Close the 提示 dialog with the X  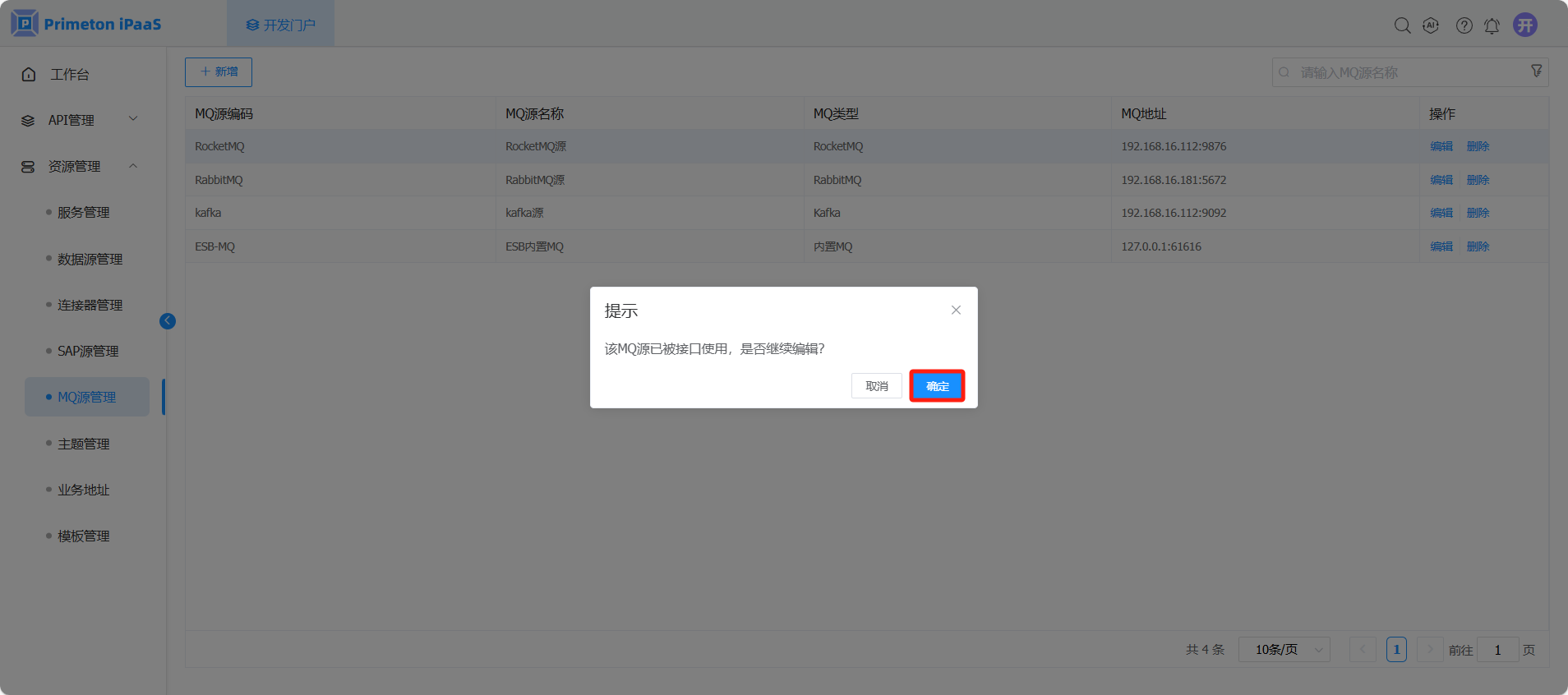point(956,310)
